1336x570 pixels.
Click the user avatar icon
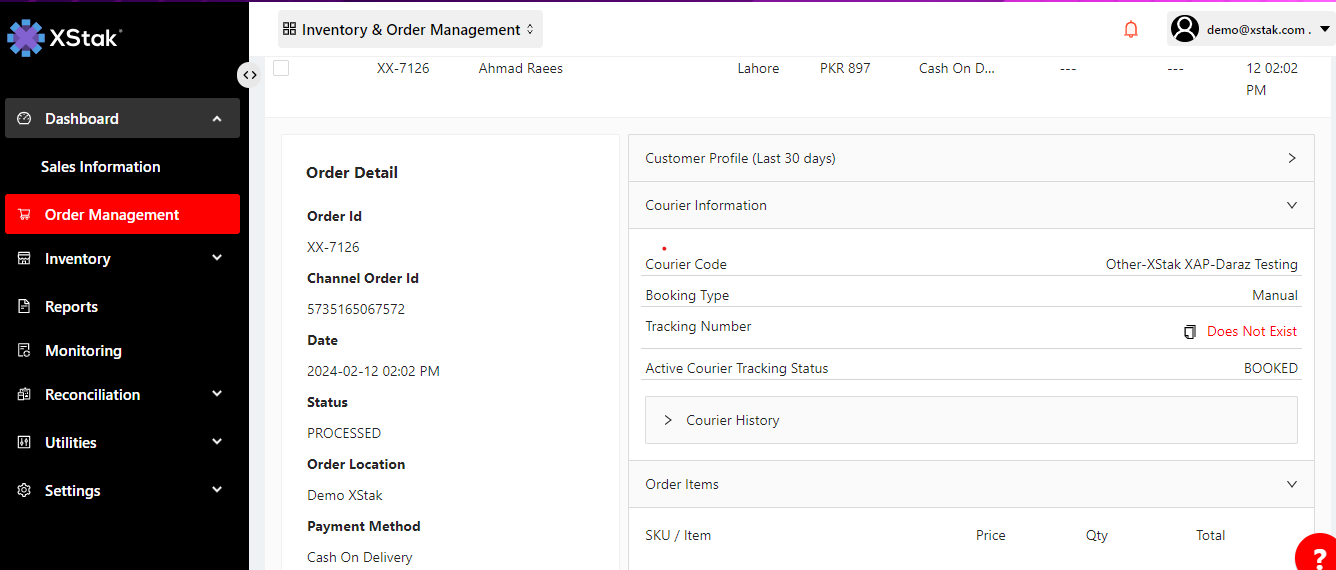tap(1185, 29)
